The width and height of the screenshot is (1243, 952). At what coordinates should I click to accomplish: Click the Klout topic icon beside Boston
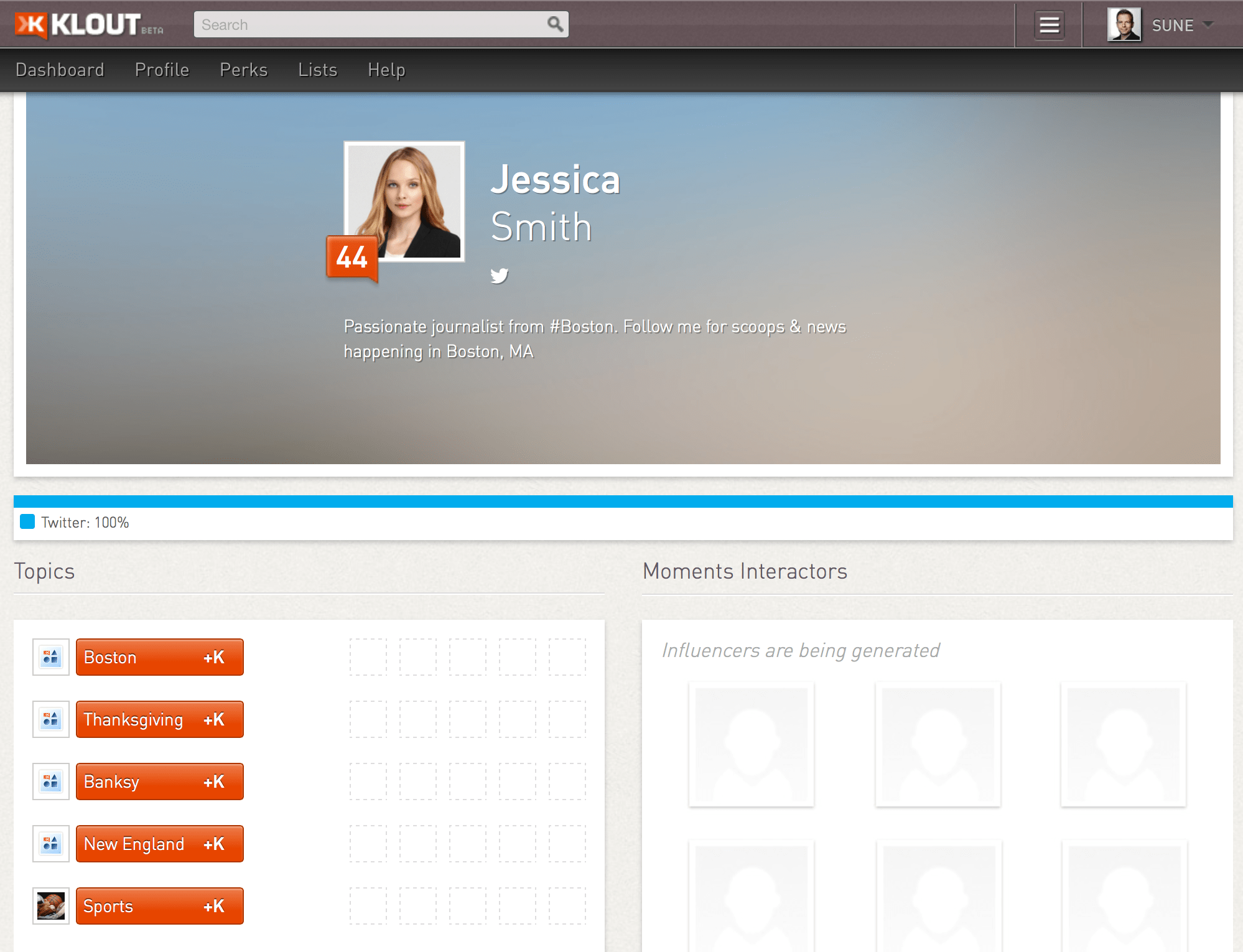pyautogui.click(x=50, y=656)
